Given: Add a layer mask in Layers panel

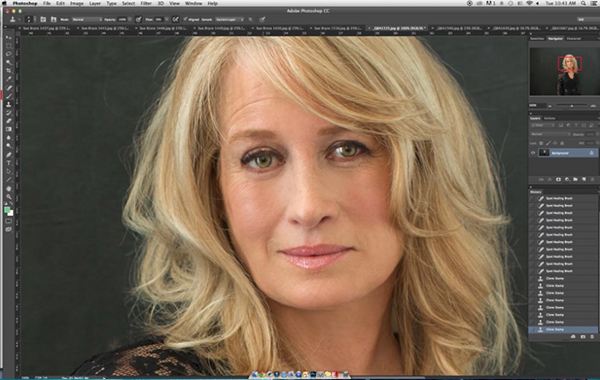Looking at the screenshot, I should point(558,179).
